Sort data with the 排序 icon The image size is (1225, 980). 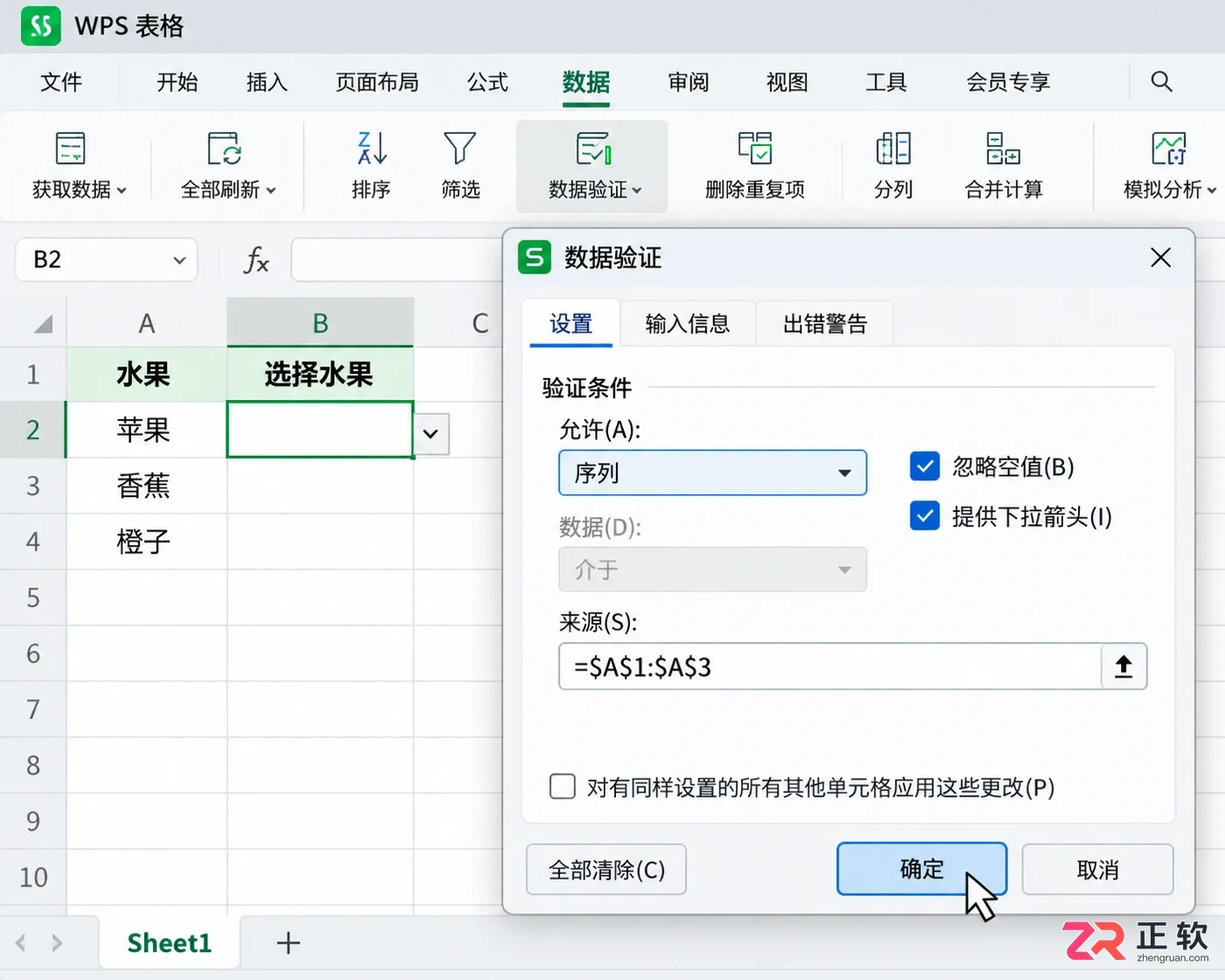(371, 149)
